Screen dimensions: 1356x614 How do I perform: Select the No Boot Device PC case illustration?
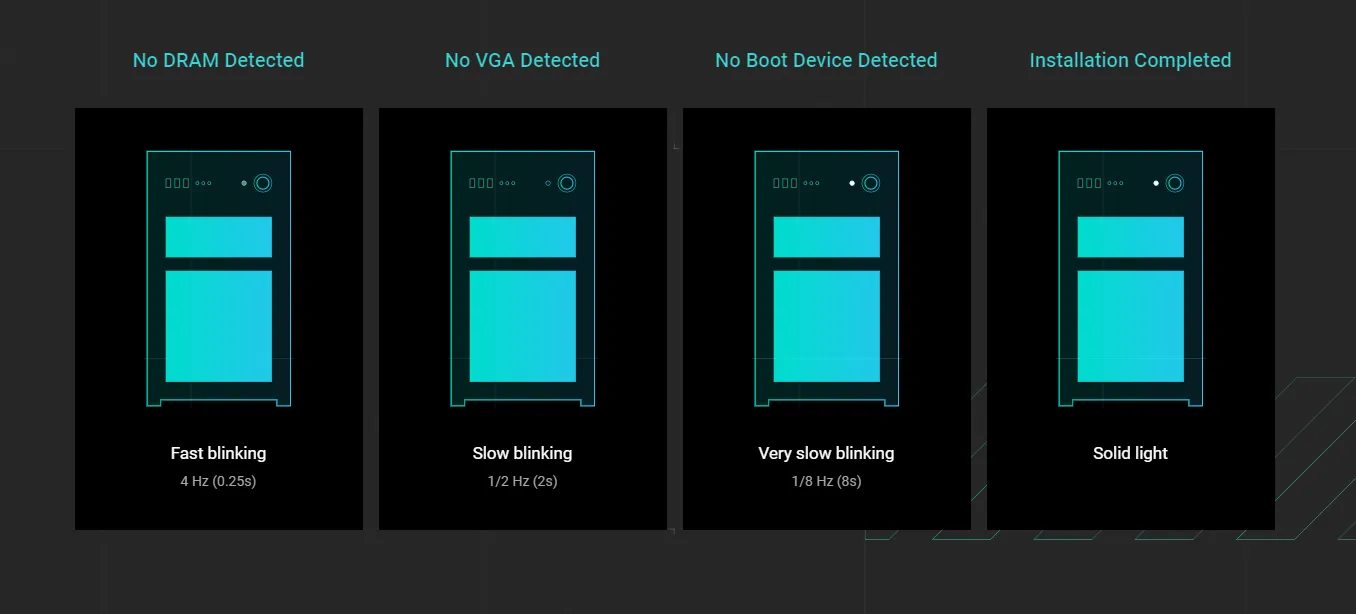[827, 278]
